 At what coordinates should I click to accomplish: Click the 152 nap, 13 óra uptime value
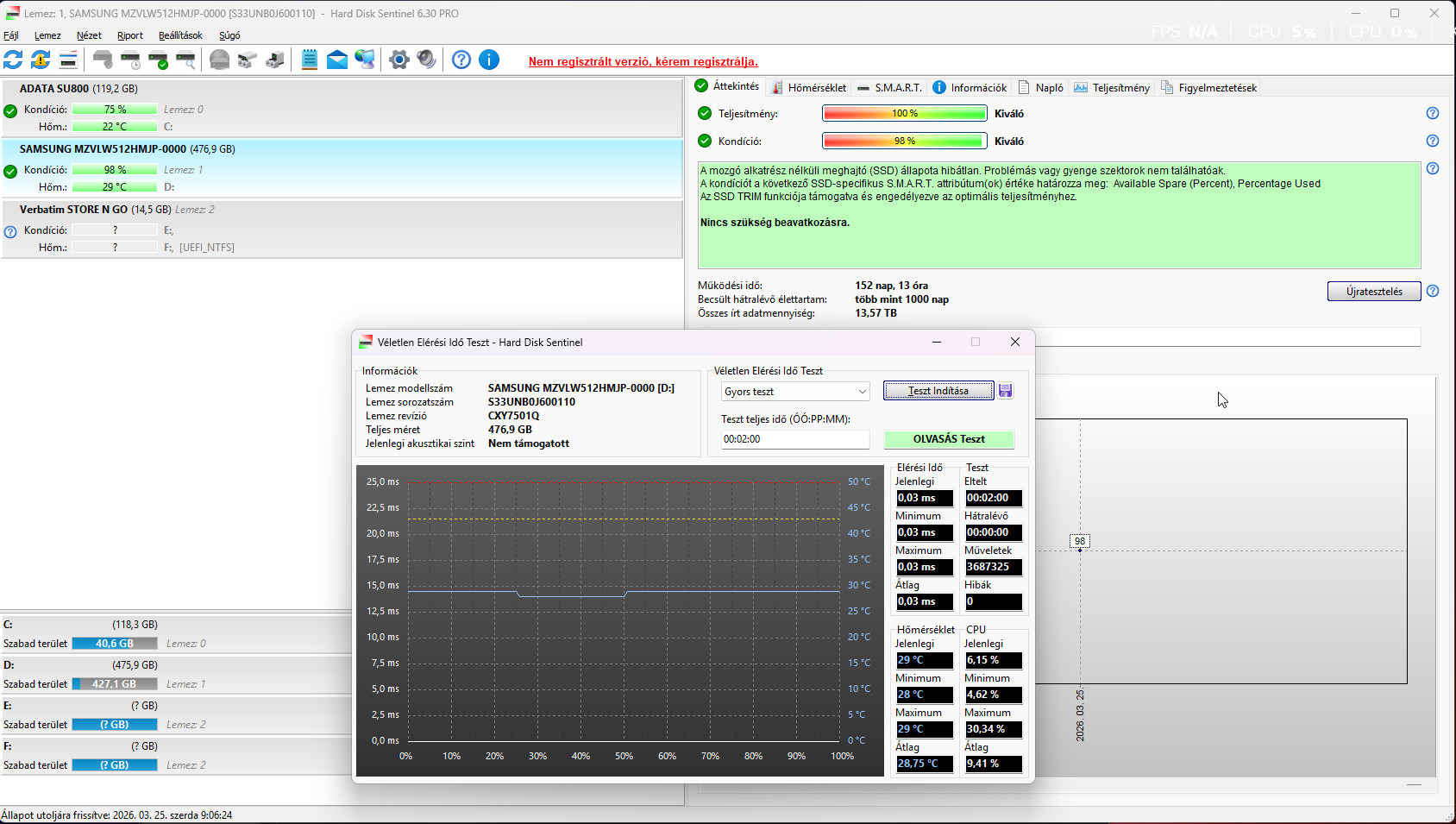(891, 286)
